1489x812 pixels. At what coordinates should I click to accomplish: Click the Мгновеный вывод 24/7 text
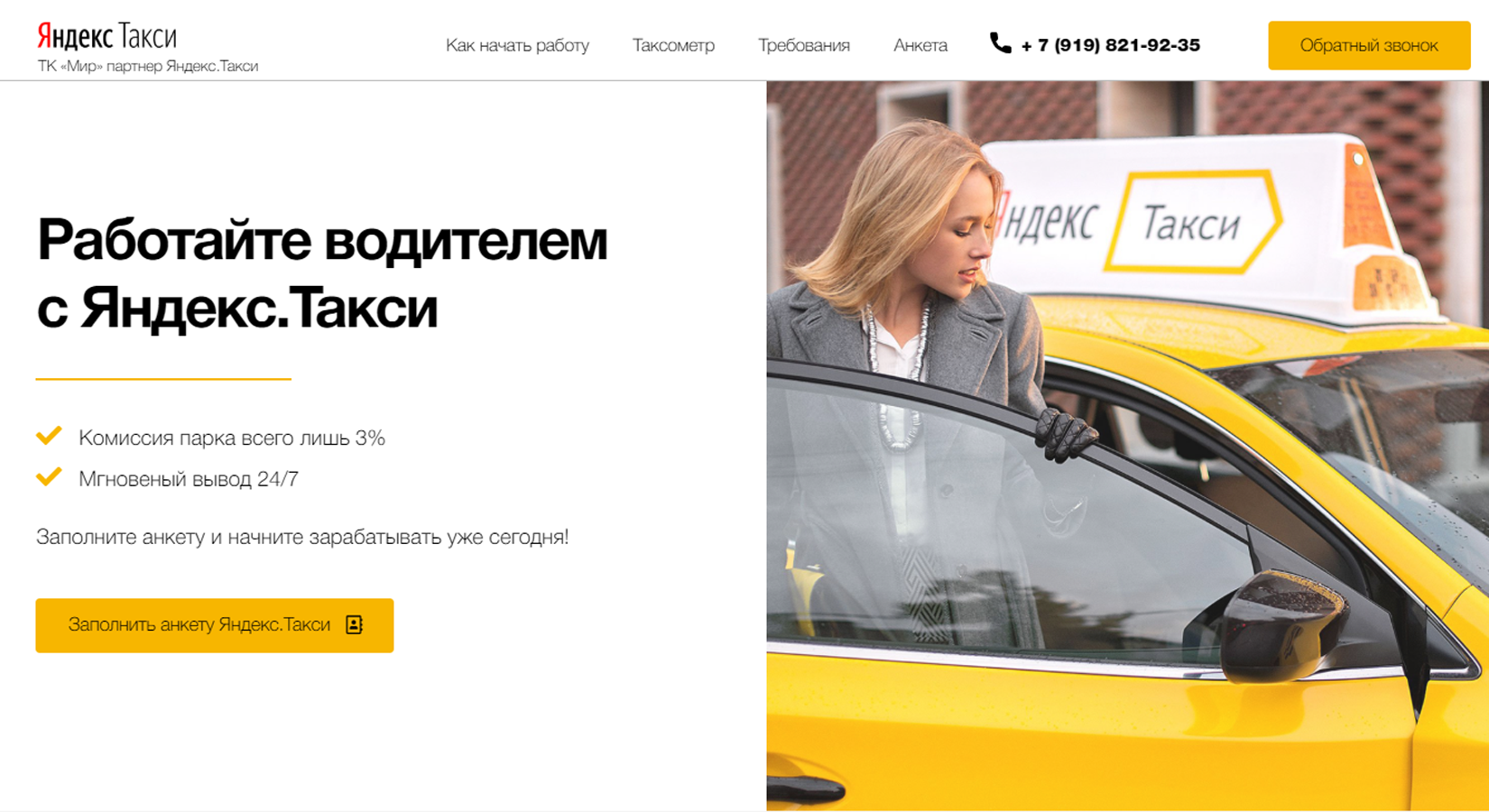[x=189, y=479]
